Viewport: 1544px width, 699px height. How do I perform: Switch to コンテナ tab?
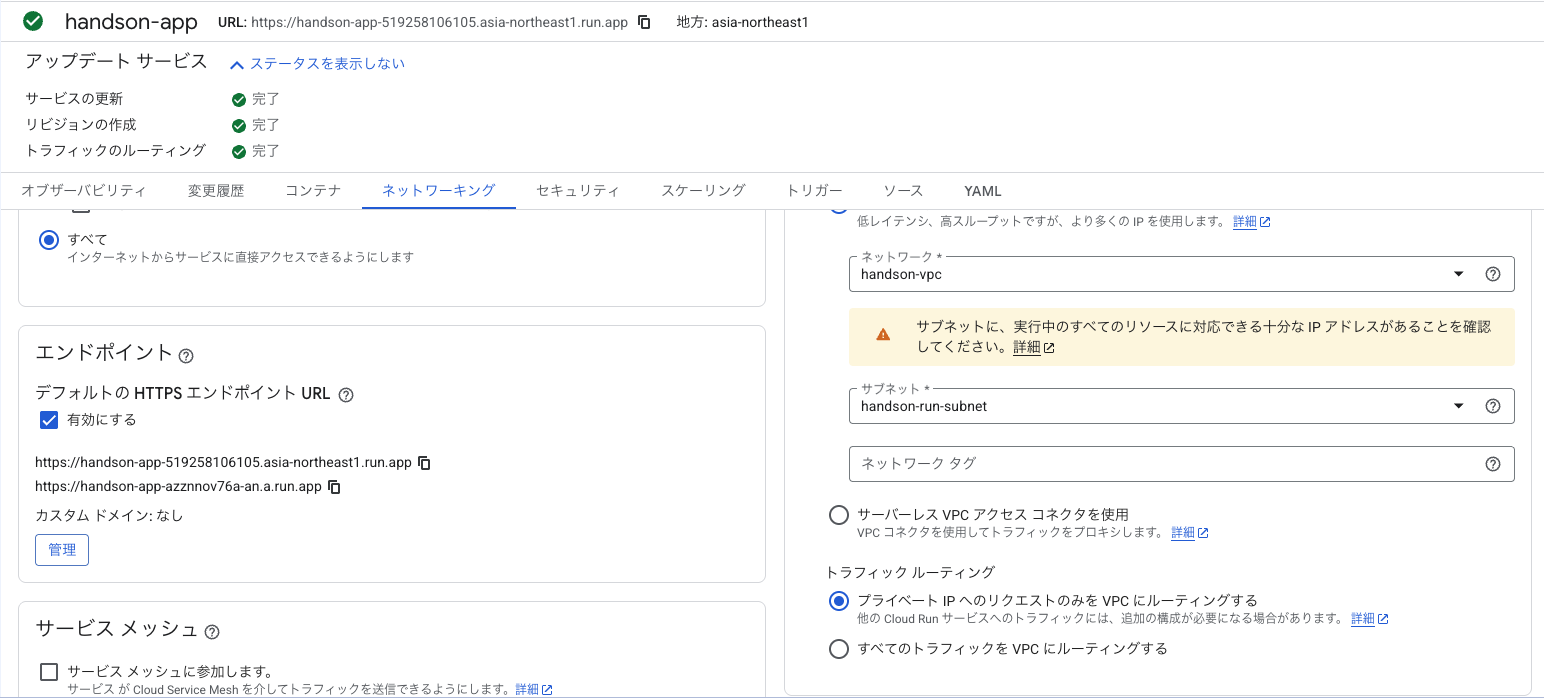point(313,191)
